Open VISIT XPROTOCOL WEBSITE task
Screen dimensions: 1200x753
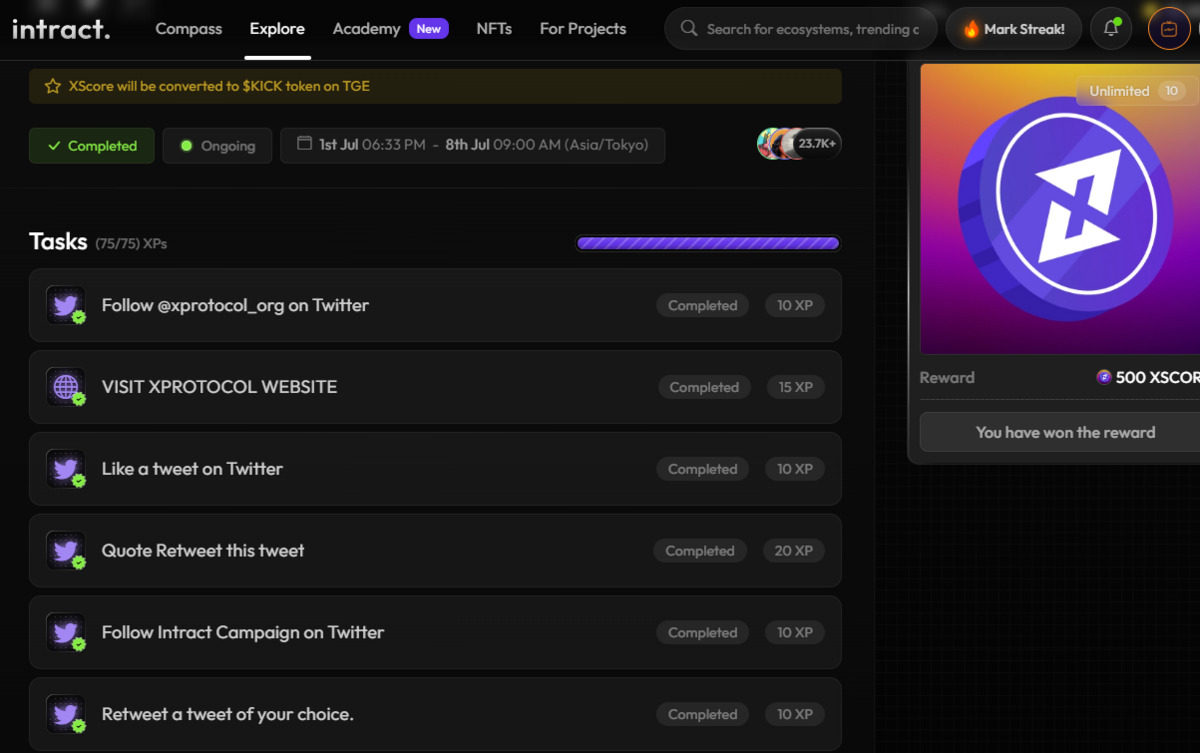[x=435, y=387]
